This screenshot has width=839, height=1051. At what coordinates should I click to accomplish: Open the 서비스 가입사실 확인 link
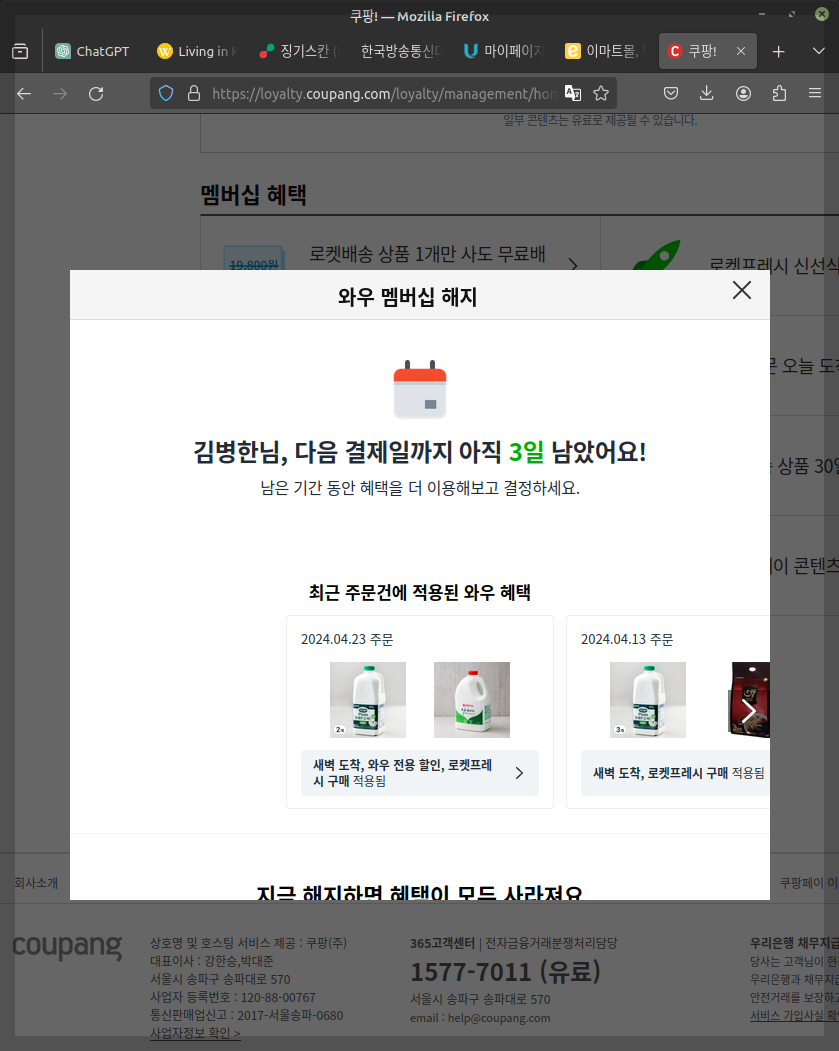(794, 1015)
